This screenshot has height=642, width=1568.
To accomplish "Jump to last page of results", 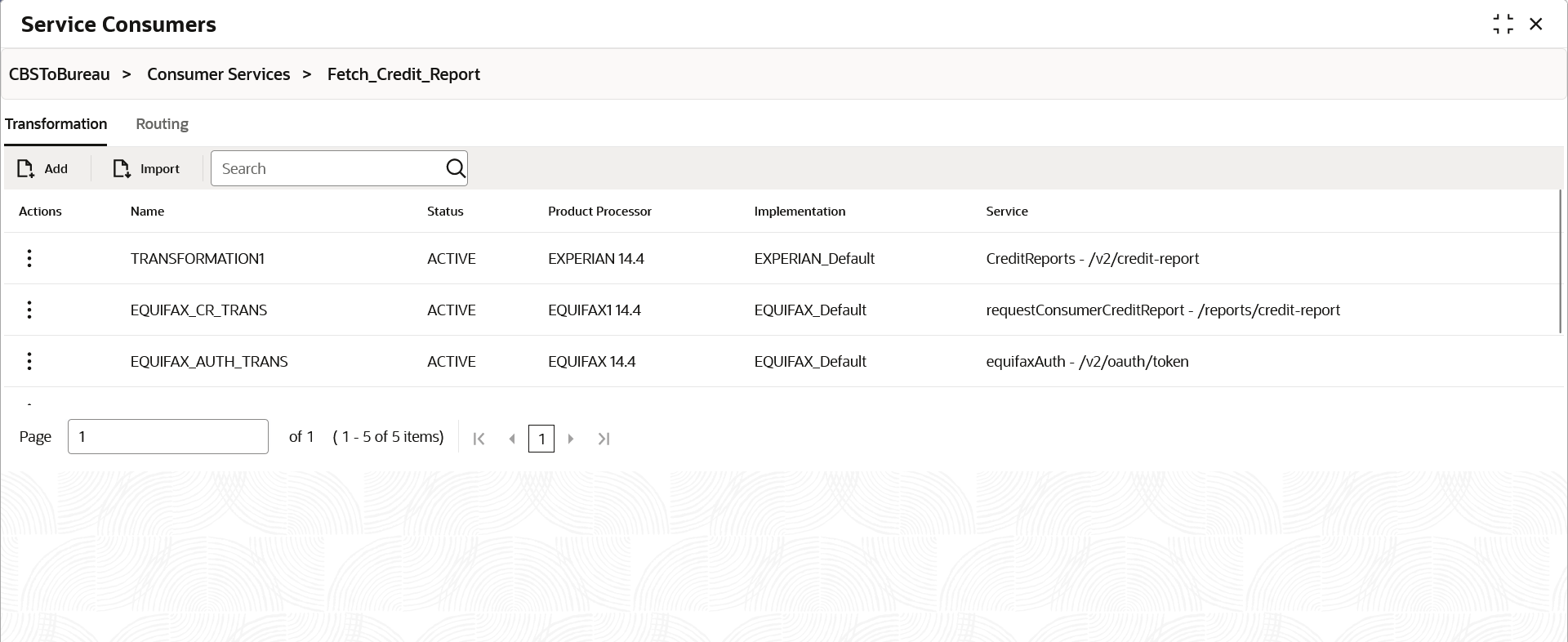I will tap(604, 439).
